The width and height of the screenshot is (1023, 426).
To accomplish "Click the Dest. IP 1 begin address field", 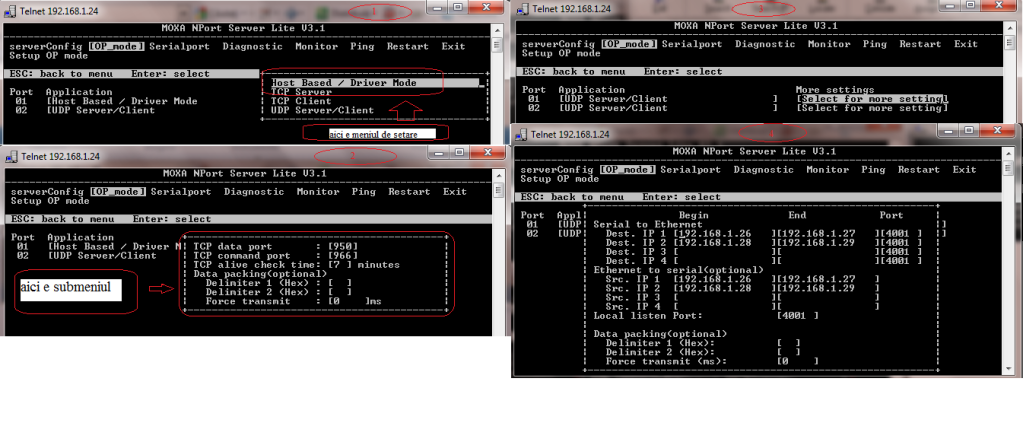I will (722, 234).
